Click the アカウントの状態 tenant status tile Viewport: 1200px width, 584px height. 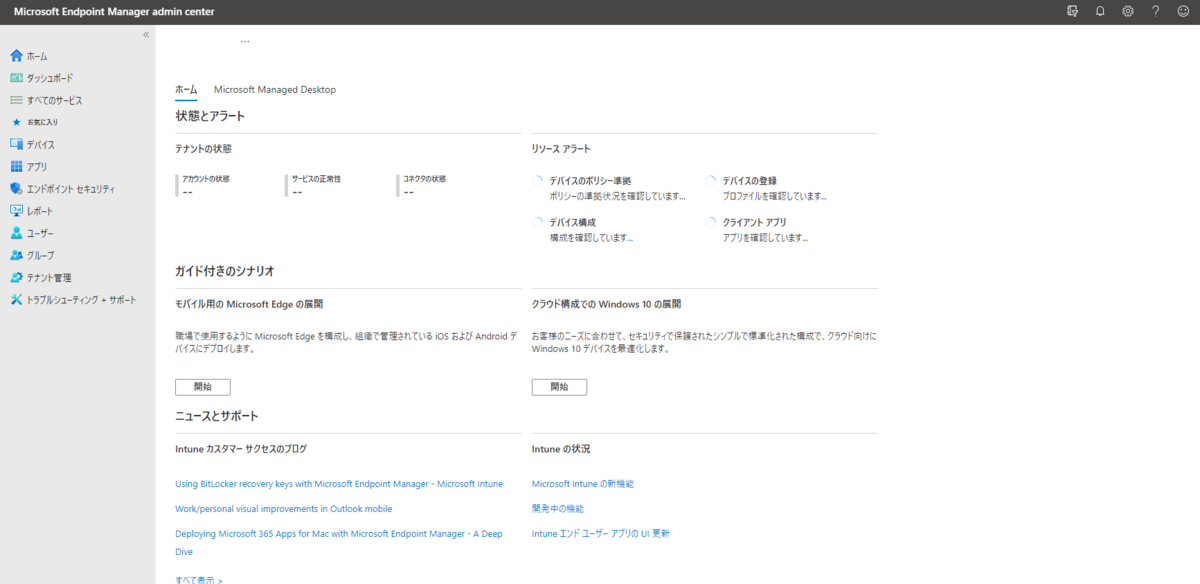pos(203,185)
